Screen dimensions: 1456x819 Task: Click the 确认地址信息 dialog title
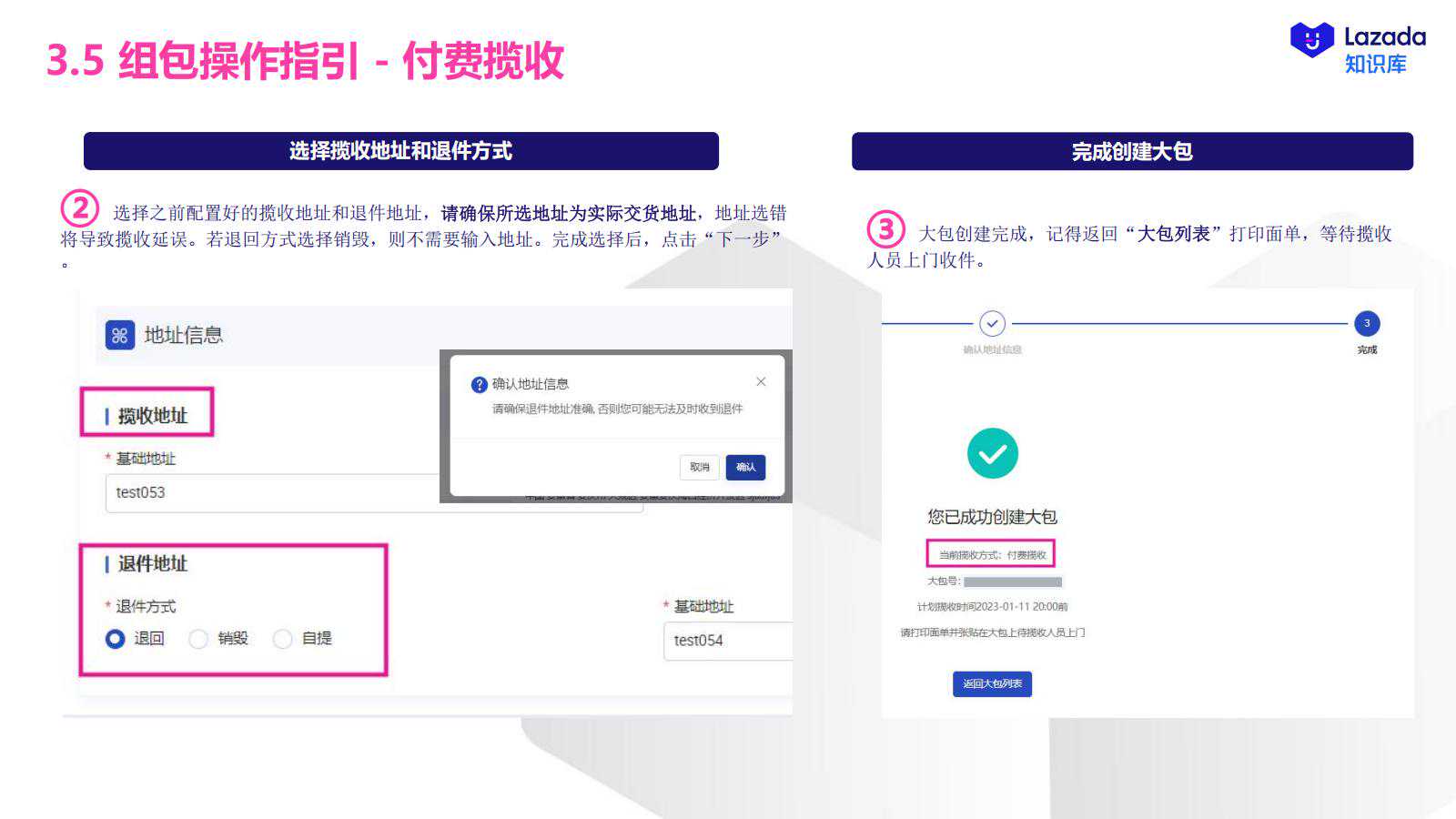531,384
